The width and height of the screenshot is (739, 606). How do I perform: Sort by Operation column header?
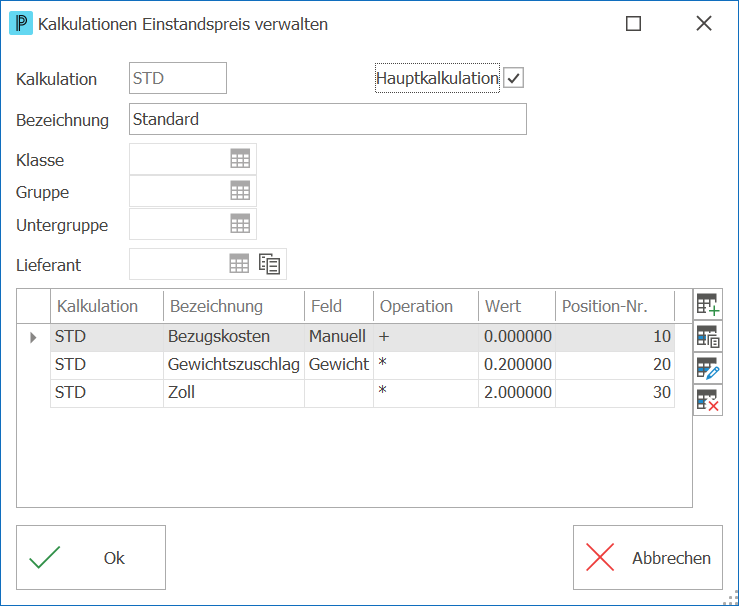pos(426,306)
